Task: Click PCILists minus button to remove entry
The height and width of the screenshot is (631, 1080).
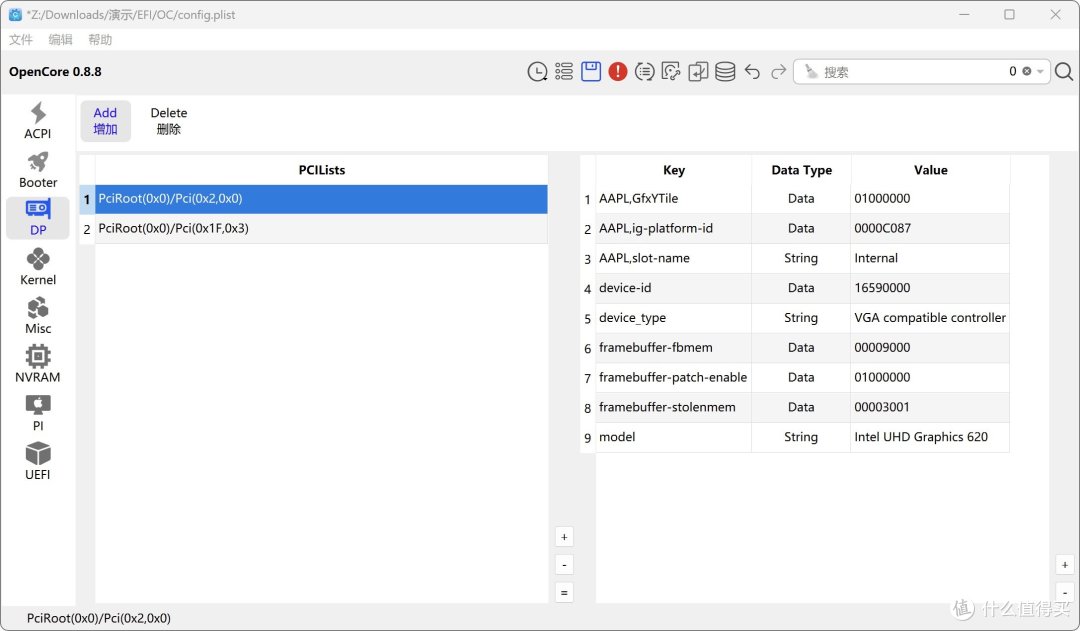Action: tap(564, 565)
